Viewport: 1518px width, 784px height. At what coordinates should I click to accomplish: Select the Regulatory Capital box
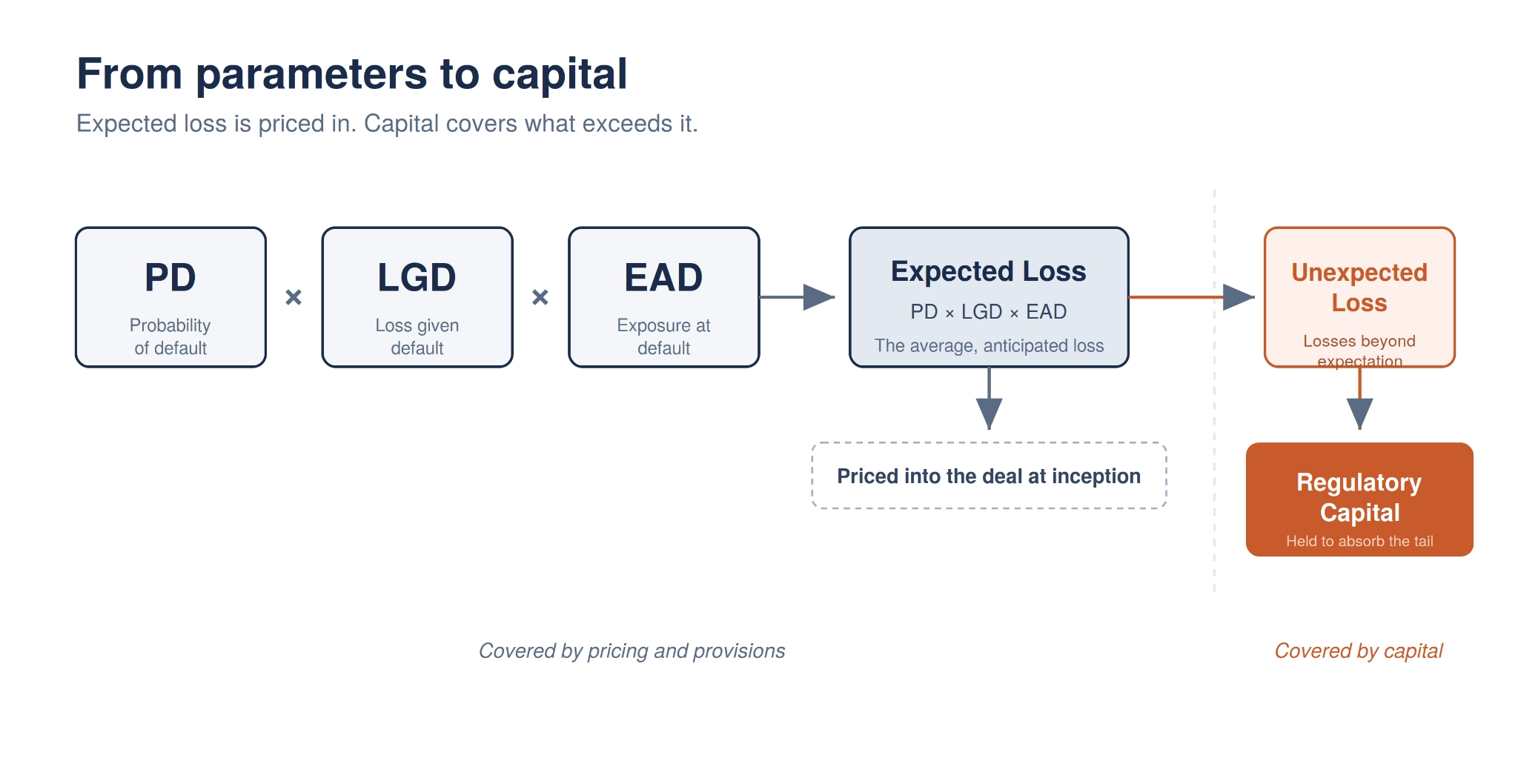click(x=1359, y=499)
